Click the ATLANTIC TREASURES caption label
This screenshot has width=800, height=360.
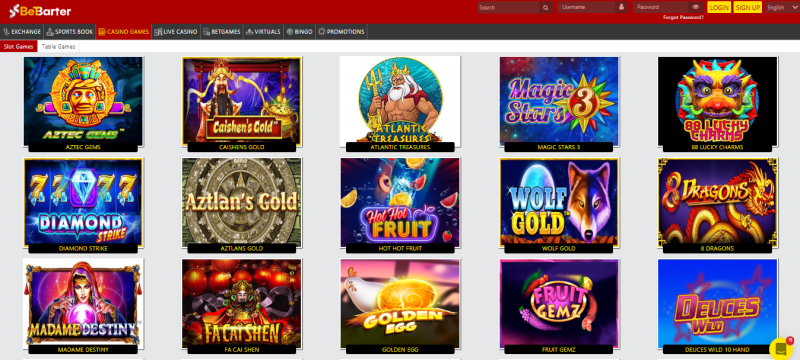[x=400, y=147]
